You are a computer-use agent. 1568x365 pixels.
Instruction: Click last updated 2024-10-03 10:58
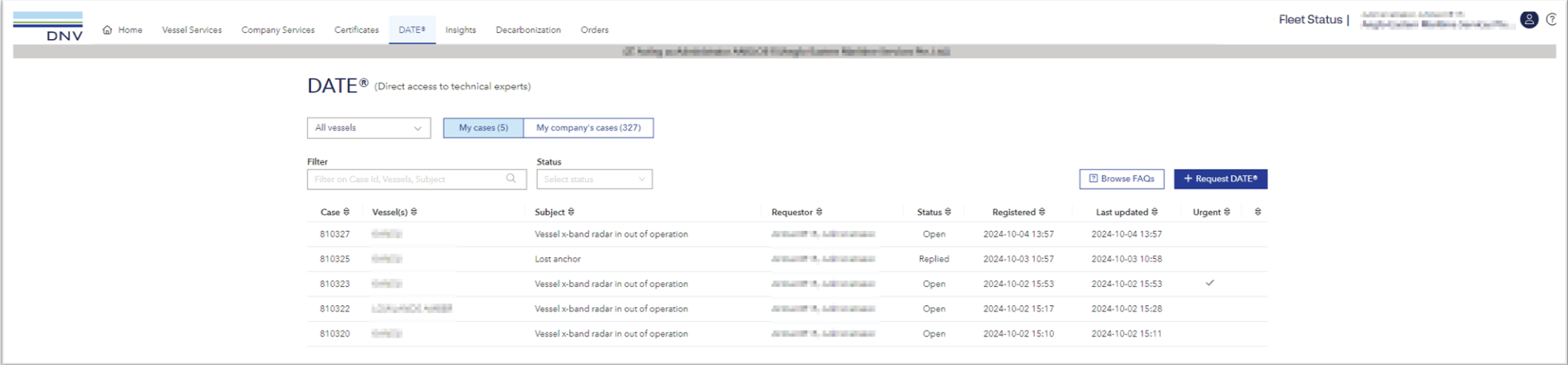coord(1127,259)
